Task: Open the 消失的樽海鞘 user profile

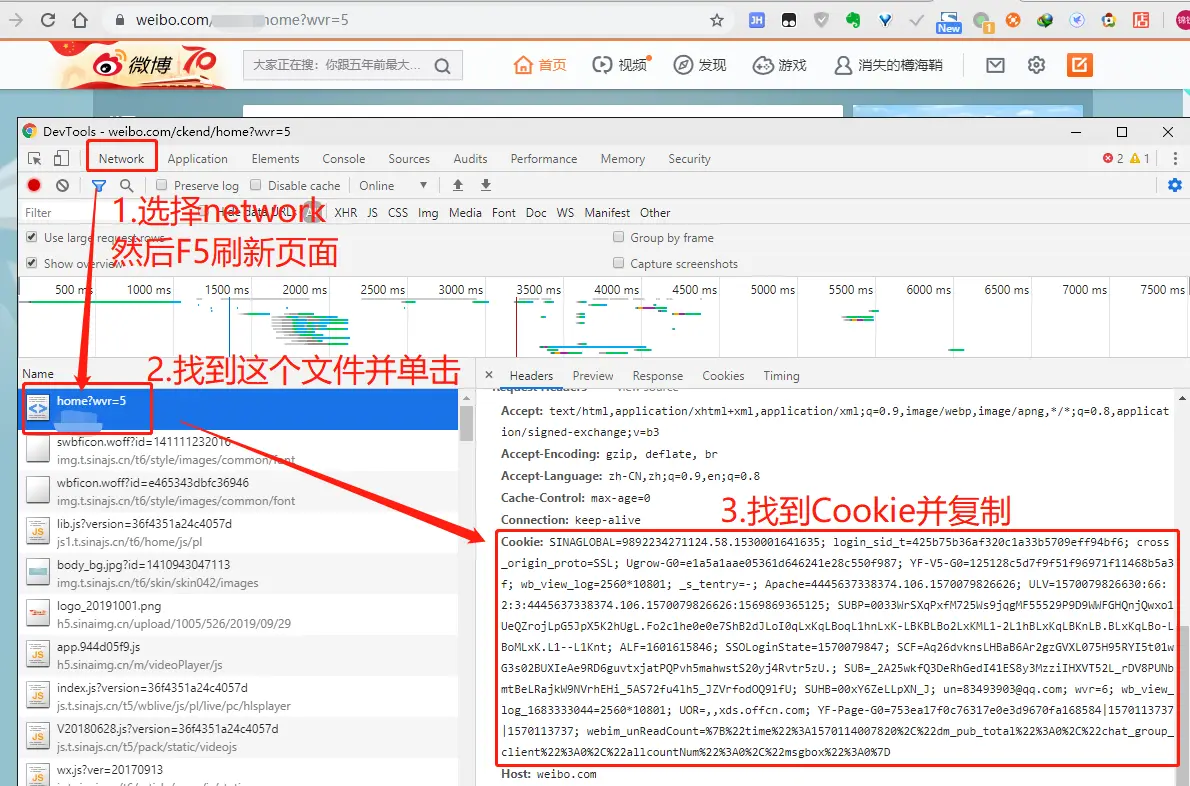Action: coord(888,65)
